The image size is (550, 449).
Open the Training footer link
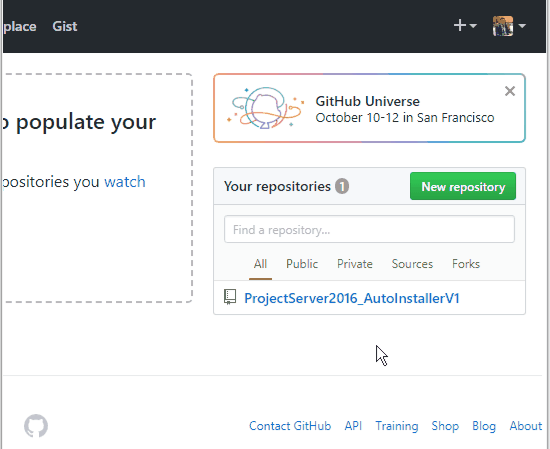click(397, 426)
